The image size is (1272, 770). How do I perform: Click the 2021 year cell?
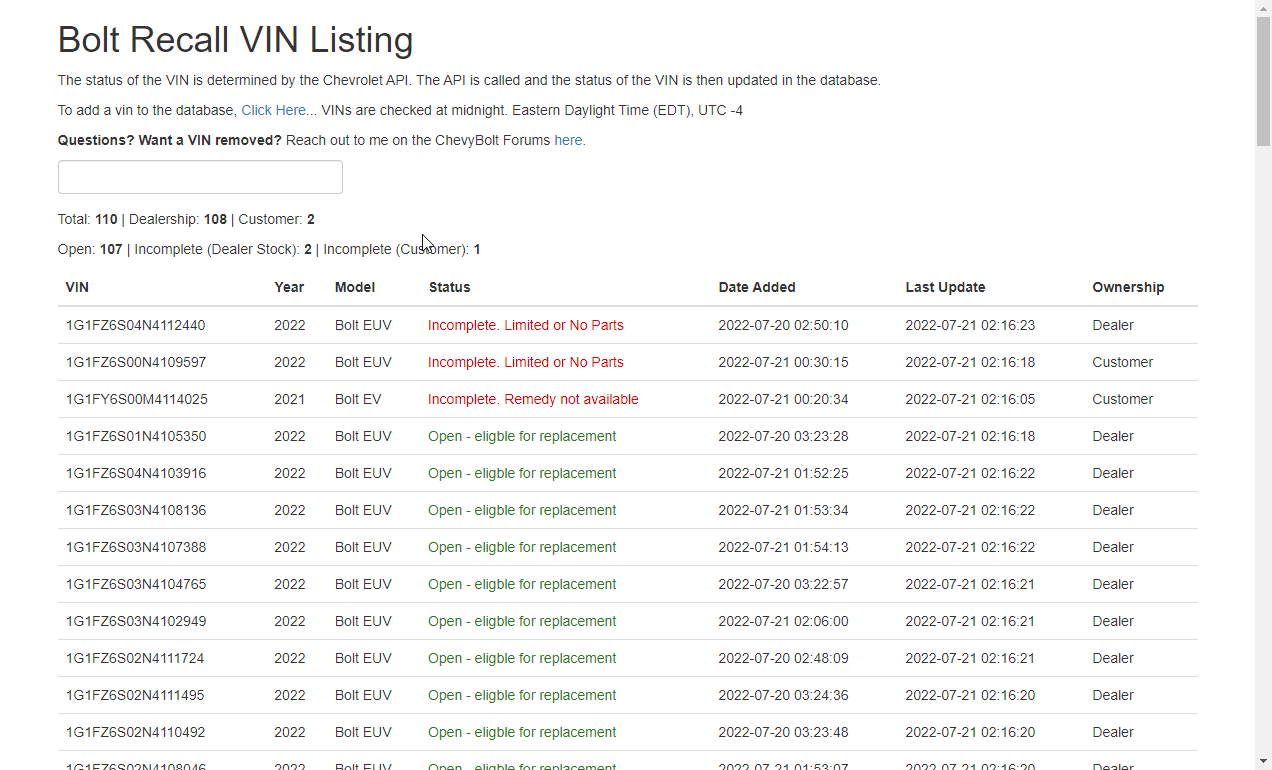(290, 399)
